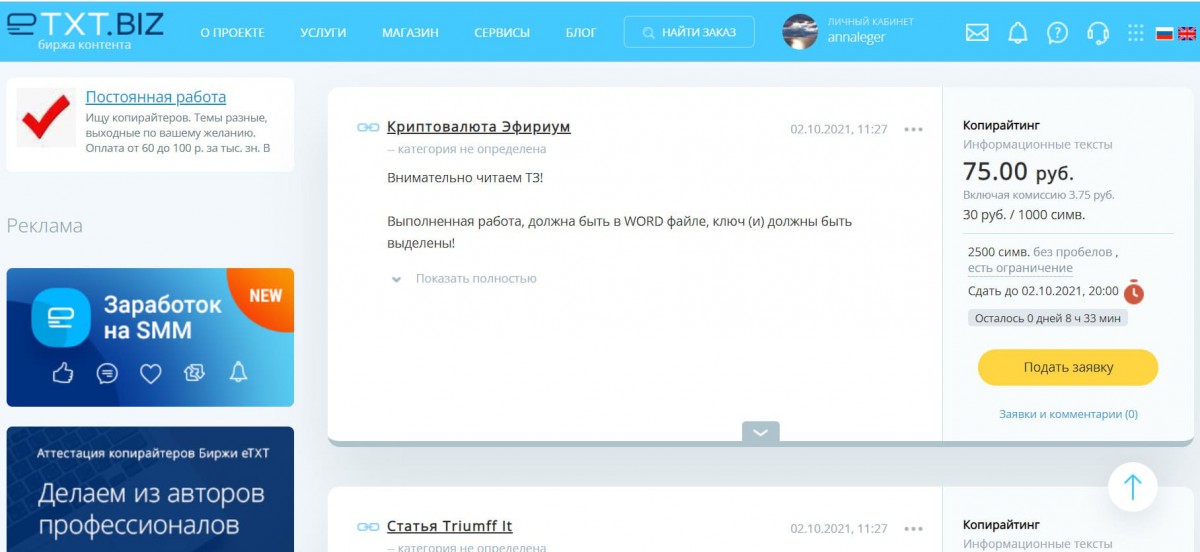Click Внимательно читаем ТЗ! text
Image resolution: width=1200 pixels, height=552 pixels.
coord(465,177)
